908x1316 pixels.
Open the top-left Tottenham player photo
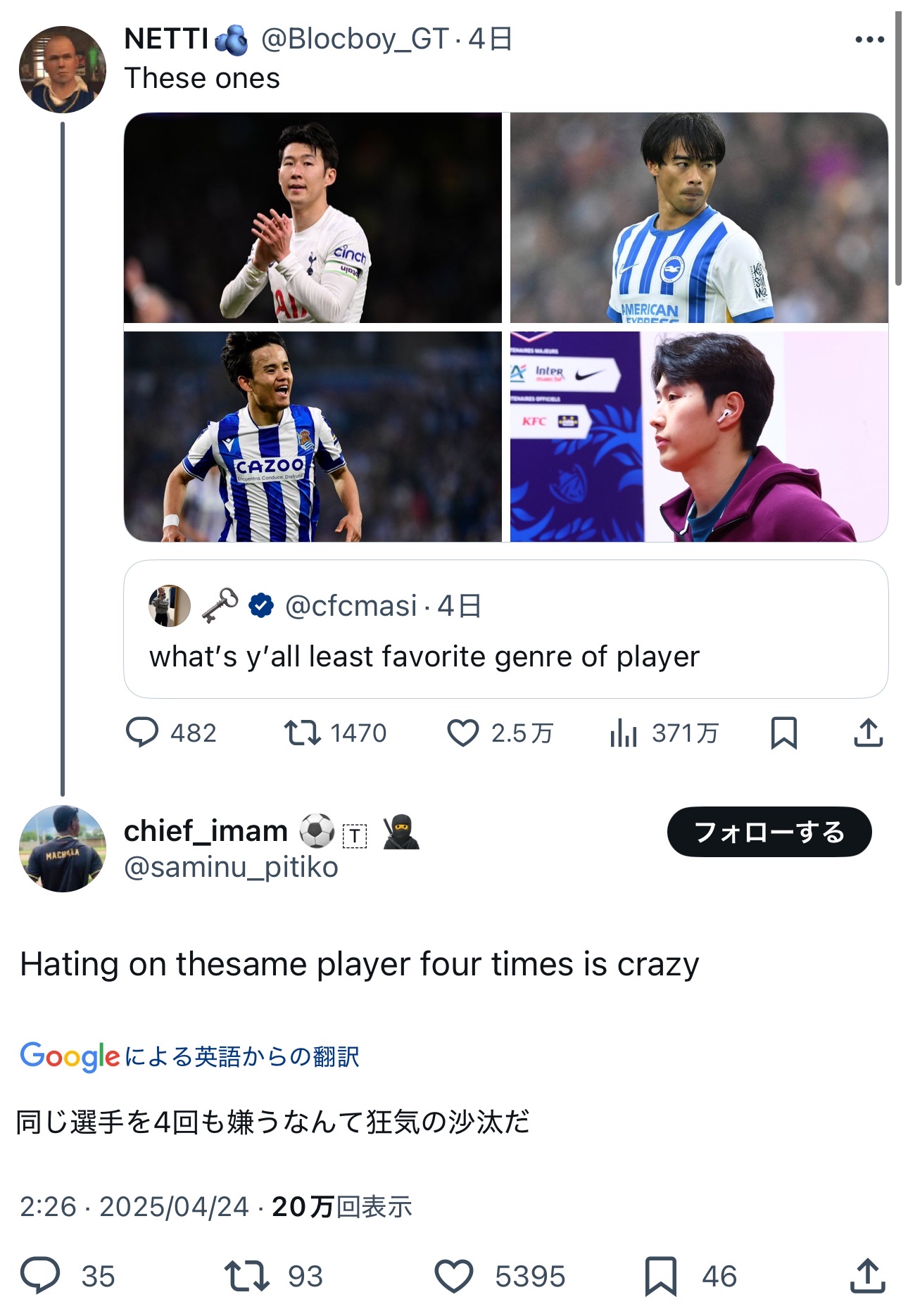pos(313,217)
